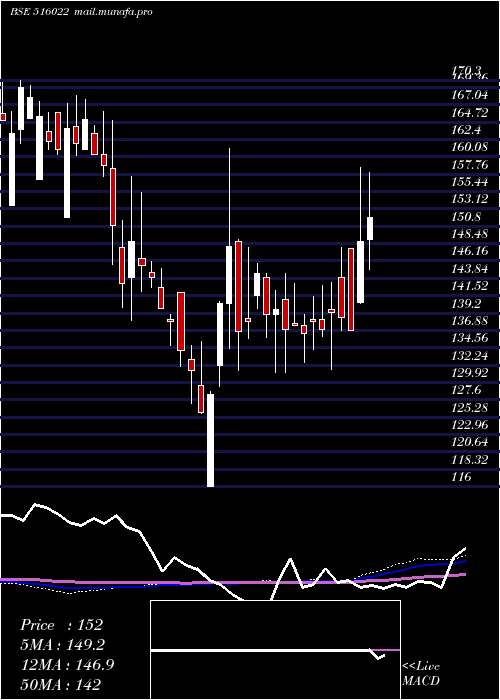Screen dimensions: 500x700
Task: Click the 'Price : 152' readout
Action: pyautogui.click(x=62, y=625)
